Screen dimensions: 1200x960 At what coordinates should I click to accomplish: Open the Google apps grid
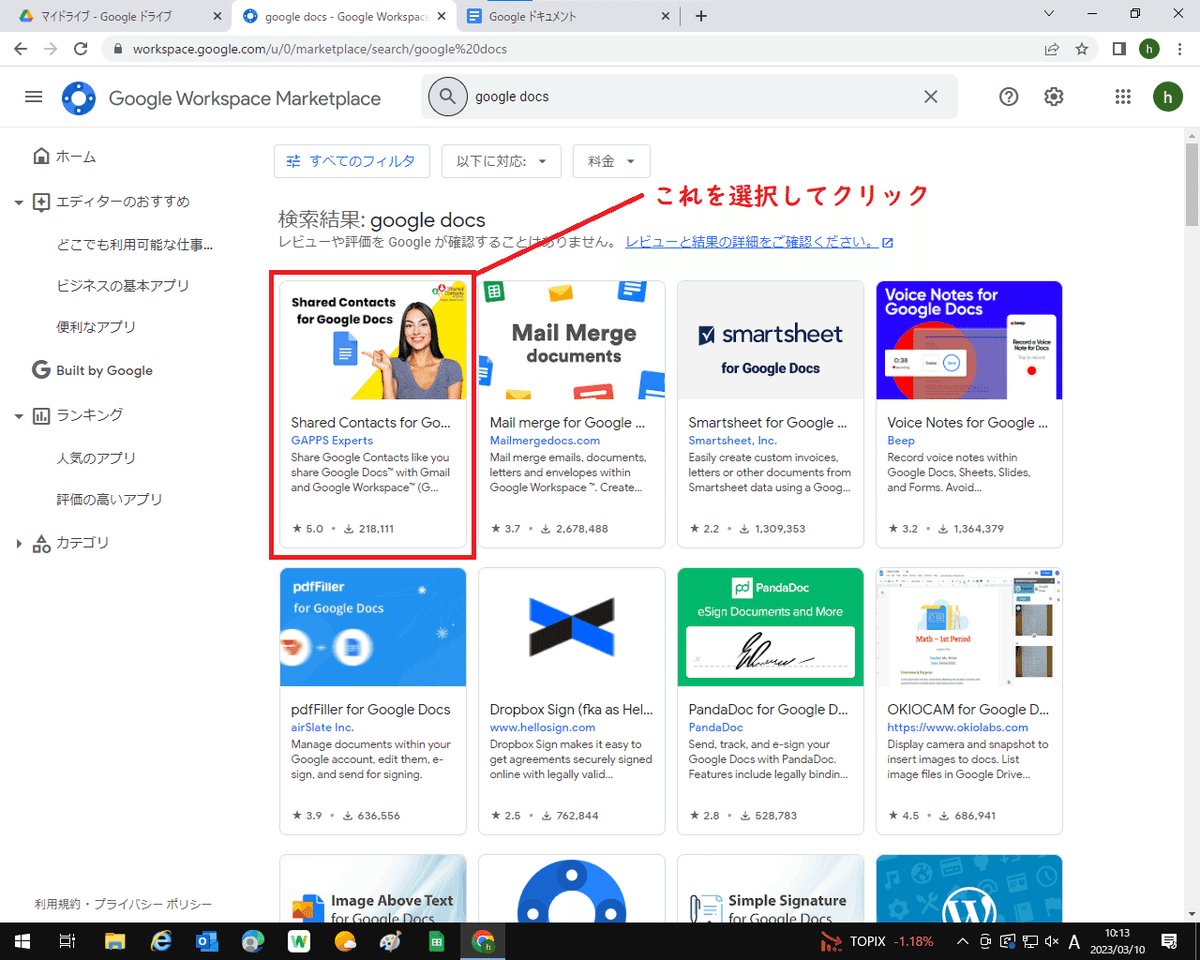point(1123,97)
